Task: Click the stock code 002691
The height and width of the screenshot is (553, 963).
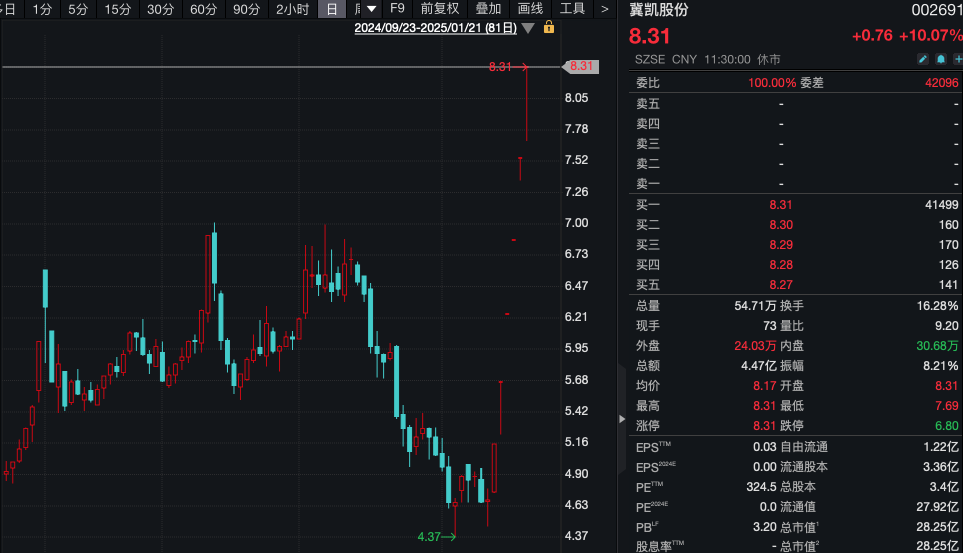Action: point(937,10)
